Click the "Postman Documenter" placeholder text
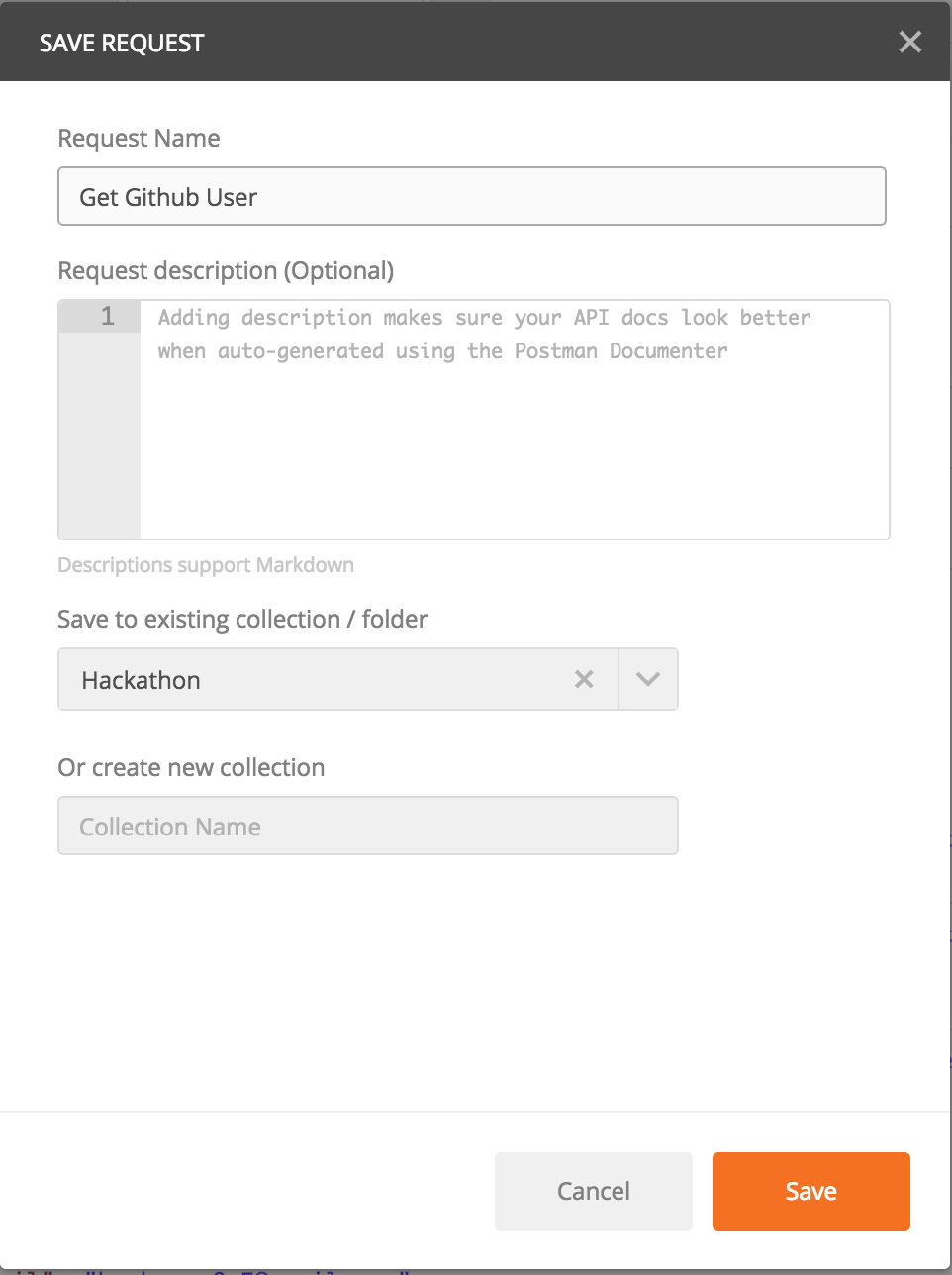The width and height of the screenshot is (952, 1275). coord(620,351)
